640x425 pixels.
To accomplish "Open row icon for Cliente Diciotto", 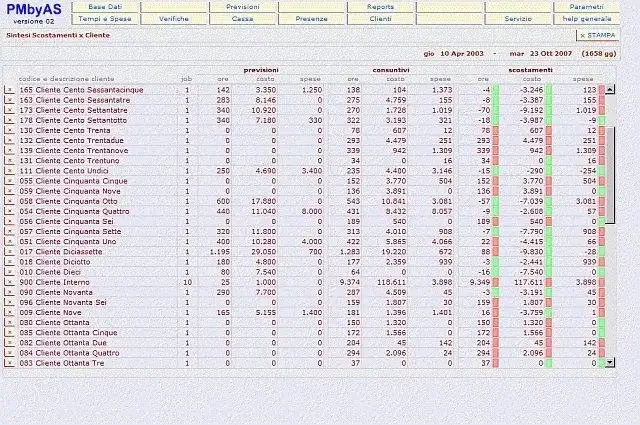I will 9,262.
